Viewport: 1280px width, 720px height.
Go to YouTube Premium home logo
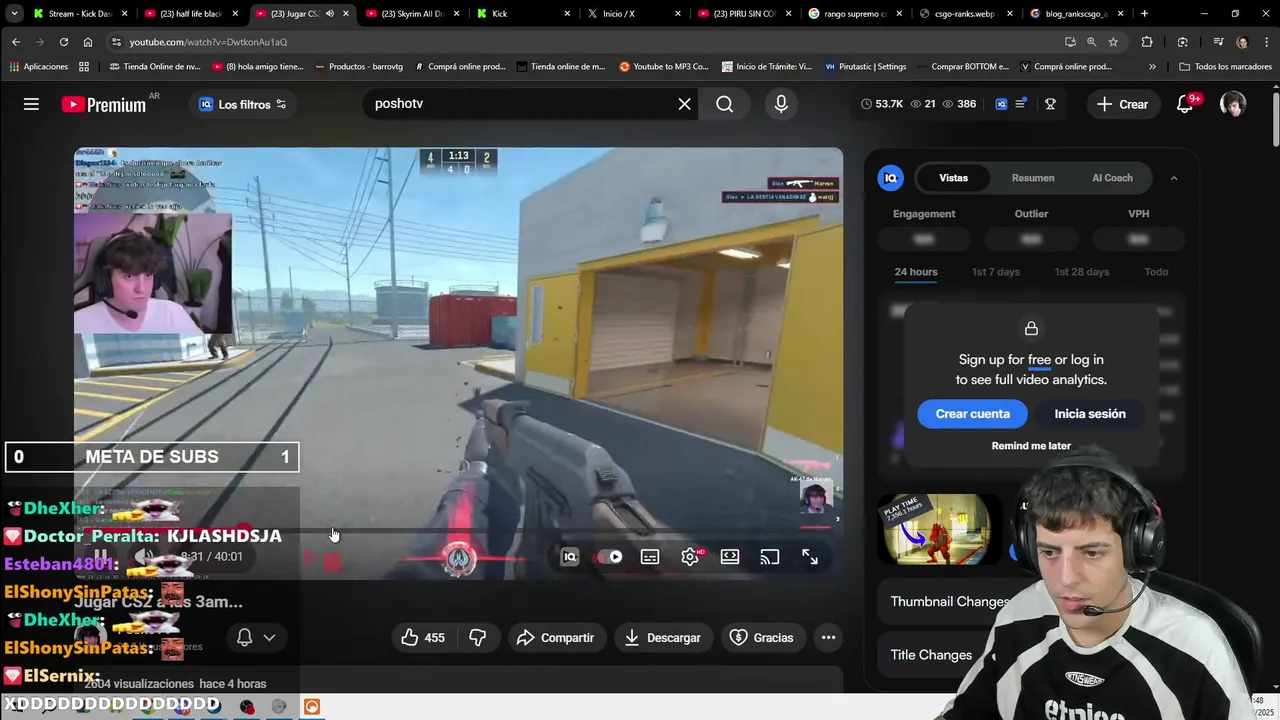(x=104, y=104)
